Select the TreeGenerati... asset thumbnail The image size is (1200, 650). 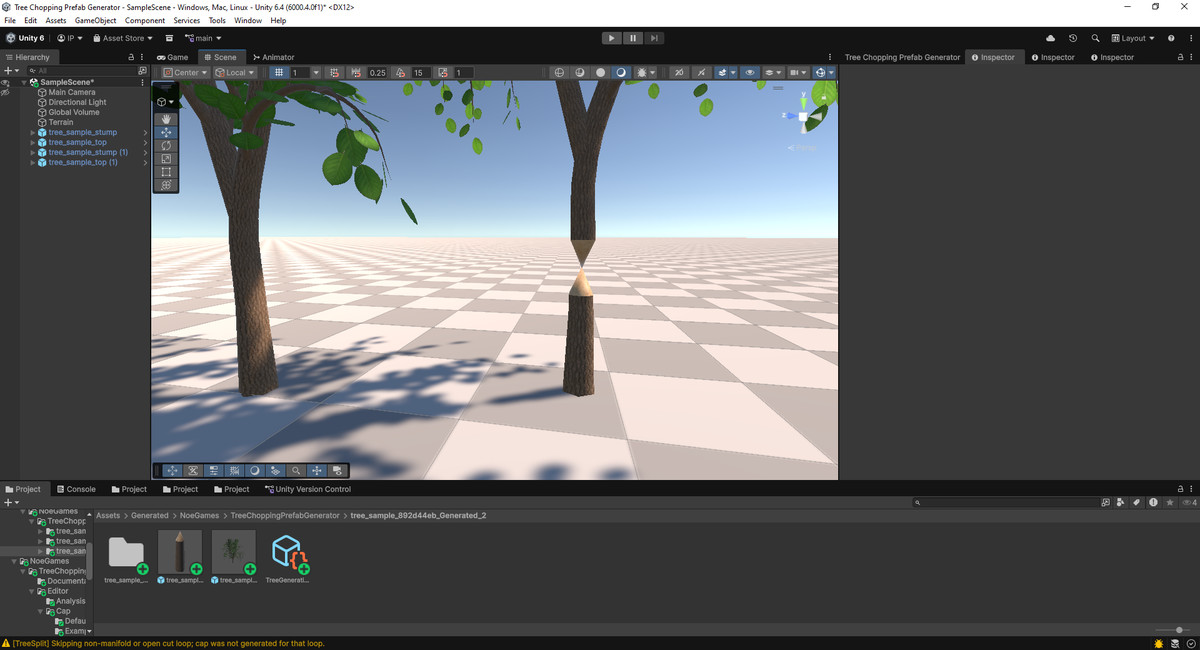(288, 552)
